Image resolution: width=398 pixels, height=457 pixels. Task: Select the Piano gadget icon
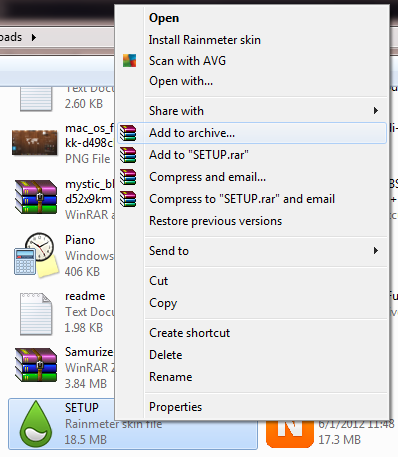click(x=36, y=255)
